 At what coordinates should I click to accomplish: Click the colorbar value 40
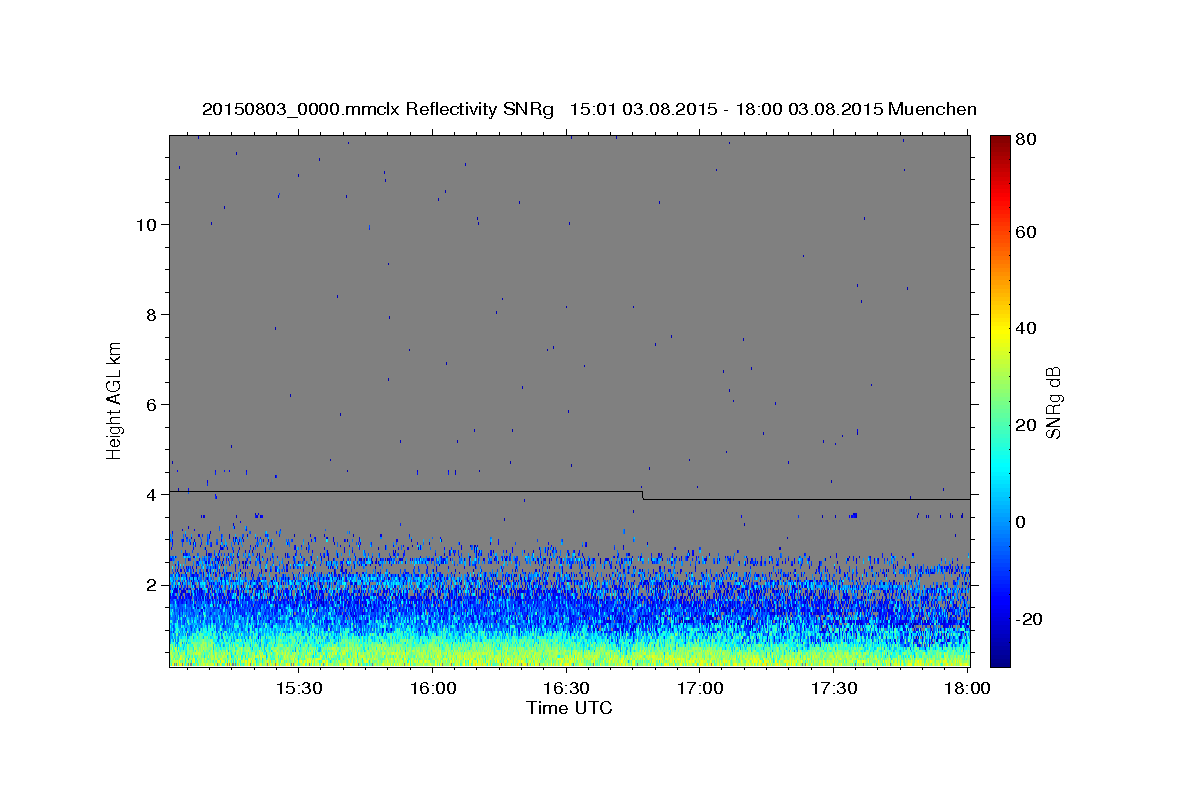click(1028, 328)
